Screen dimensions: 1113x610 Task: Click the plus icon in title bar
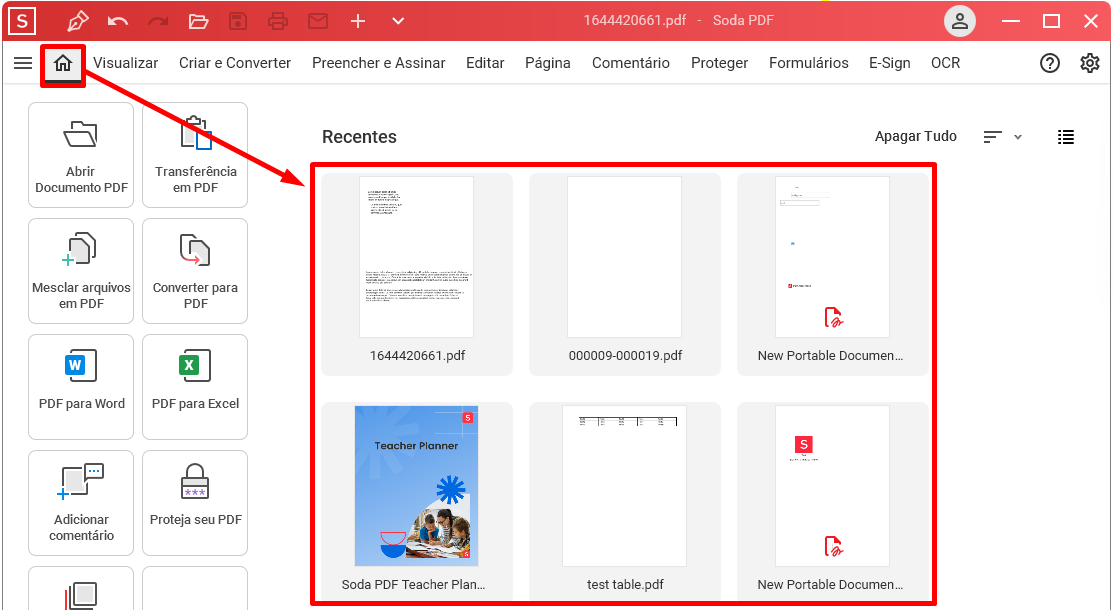[358, 21]
